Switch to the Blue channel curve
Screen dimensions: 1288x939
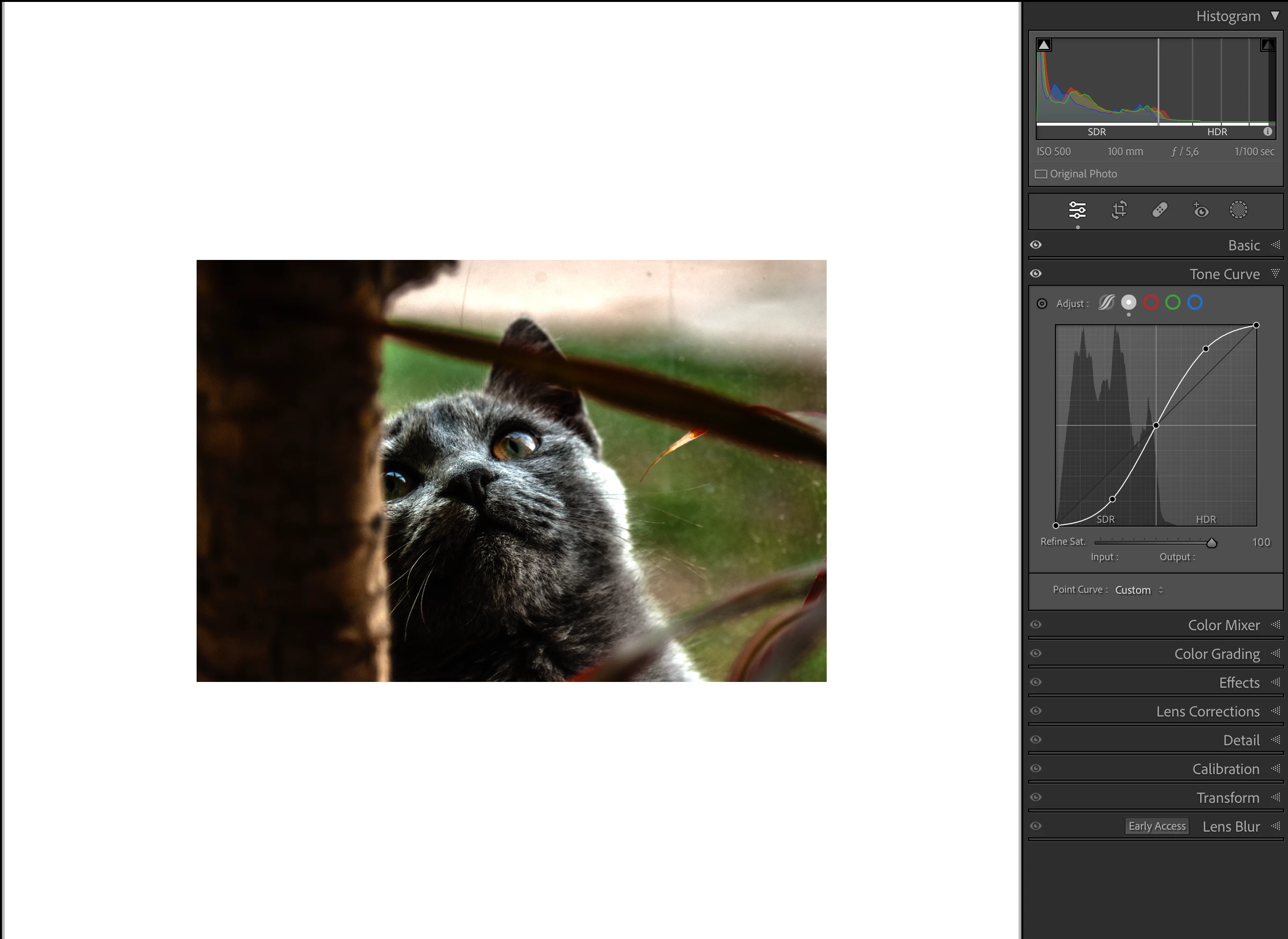point(1195,303)
